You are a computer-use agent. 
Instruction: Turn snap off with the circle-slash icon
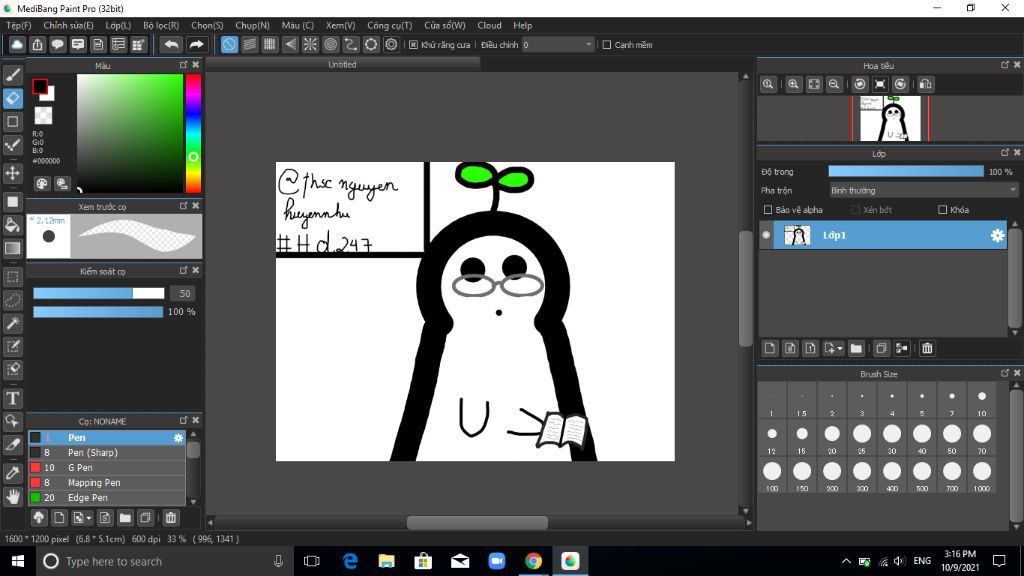(x=229, y=44)
